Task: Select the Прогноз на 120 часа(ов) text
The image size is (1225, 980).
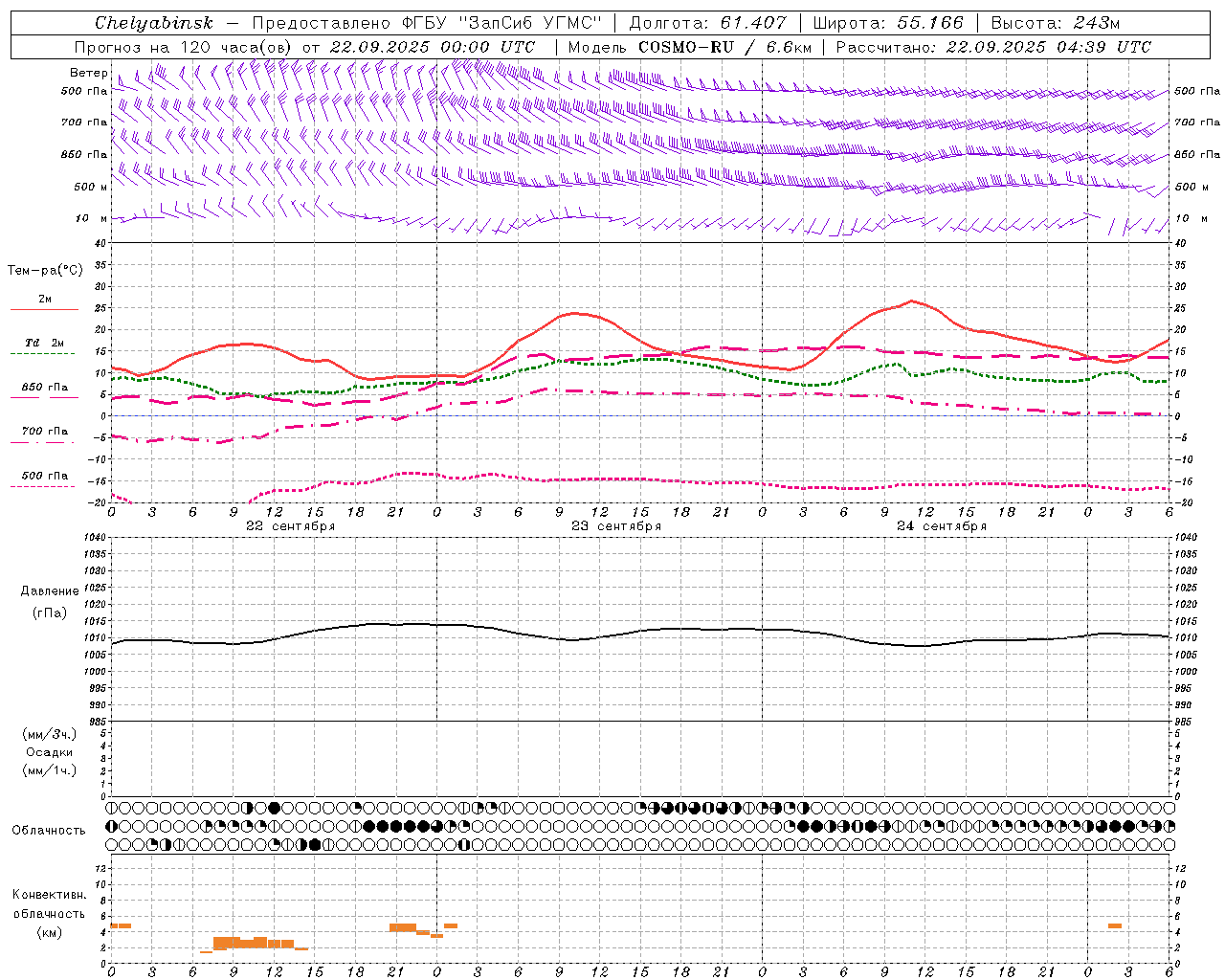Action: (185, 47)
